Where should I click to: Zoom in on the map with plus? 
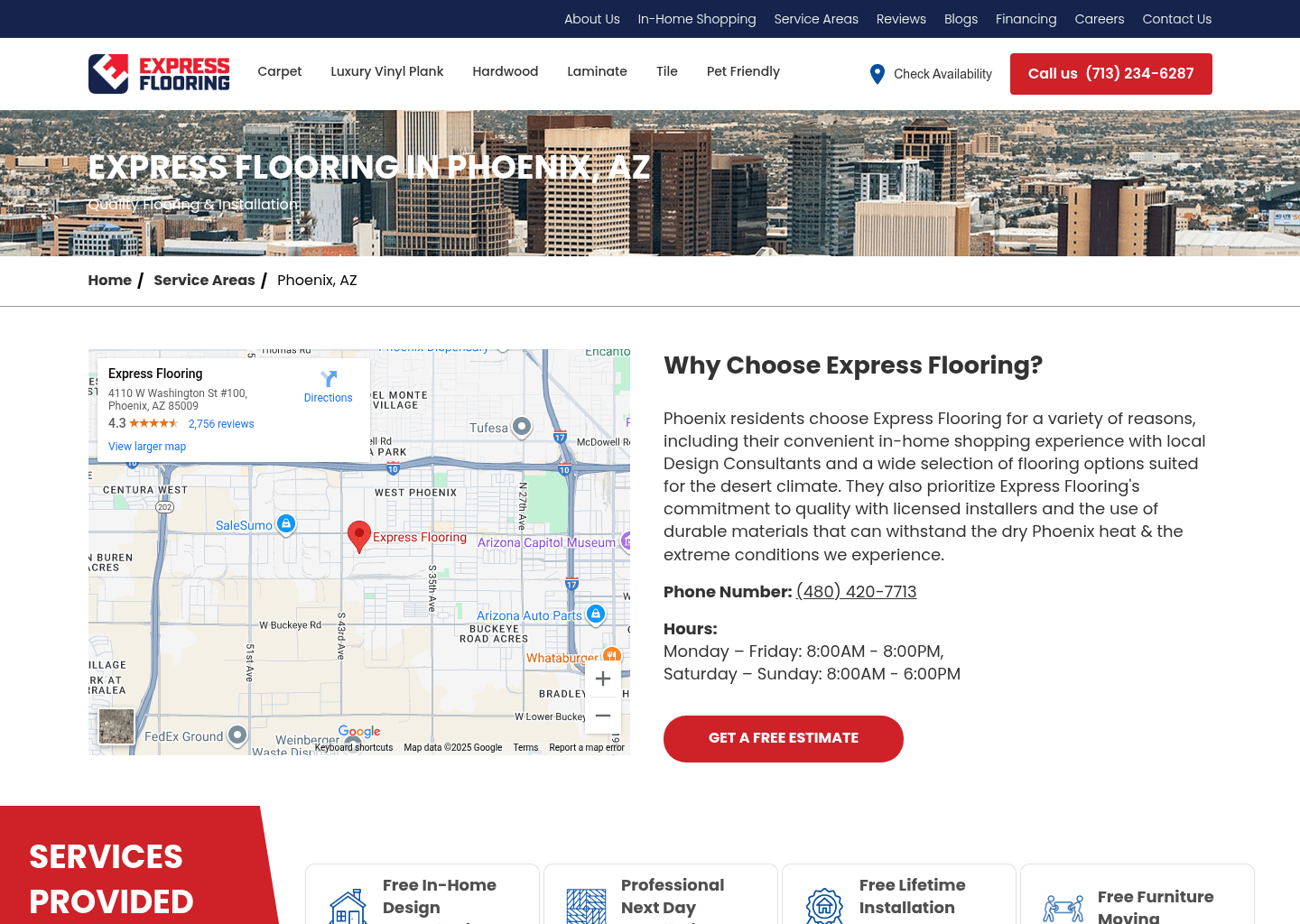[603, 679]
